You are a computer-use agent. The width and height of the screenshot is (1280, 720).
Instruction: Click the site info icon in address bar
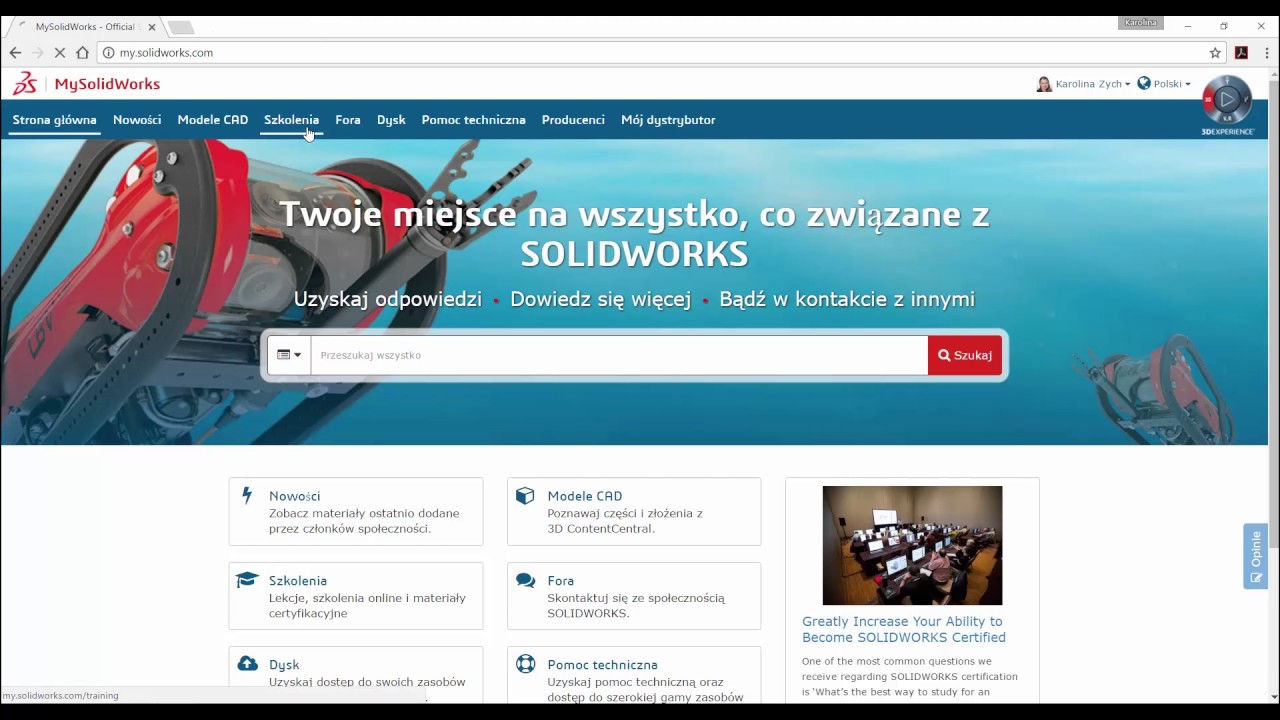click(108, 53)
